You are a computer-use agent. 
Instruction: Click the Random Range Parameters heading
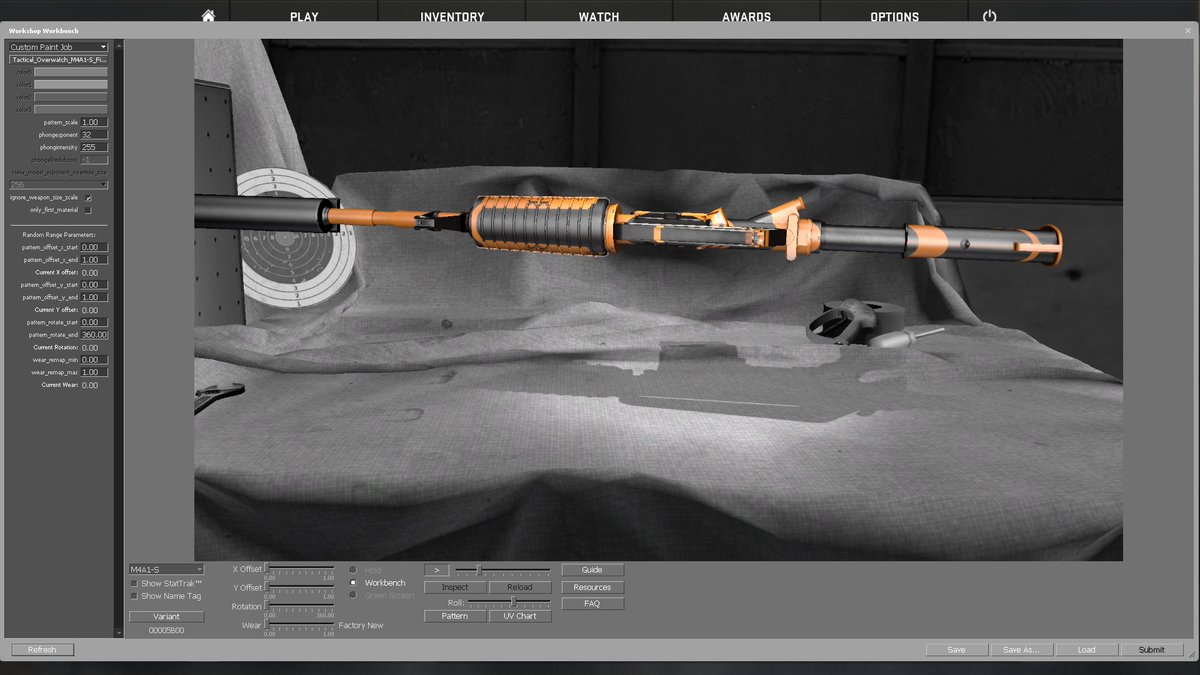58,234
